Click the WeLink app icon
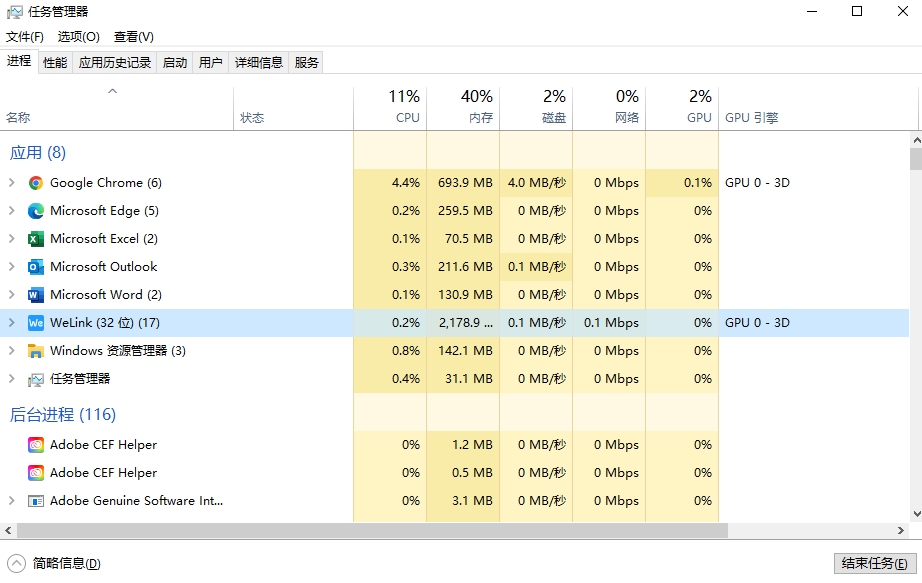 [36, 323]
